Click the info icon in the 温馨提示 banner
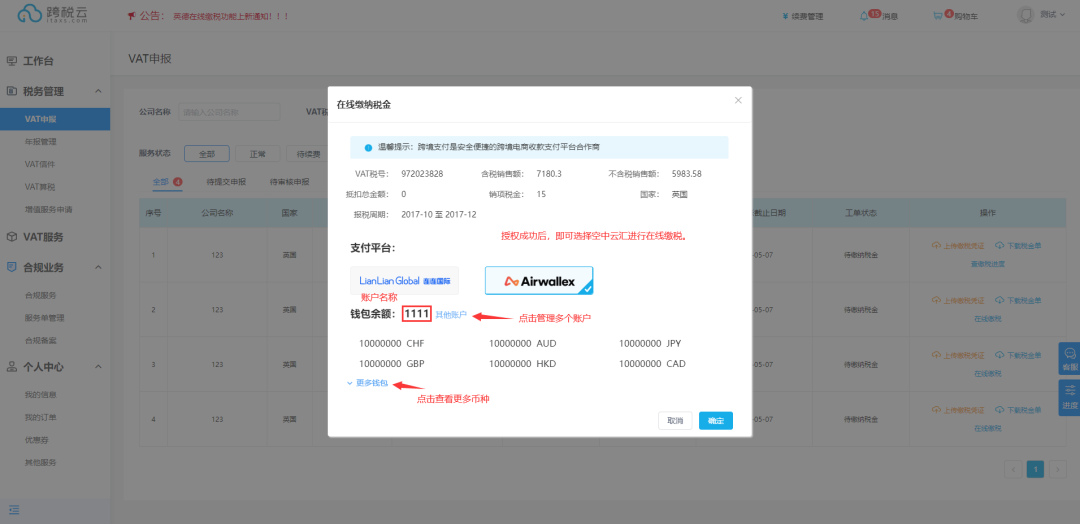 368,148
